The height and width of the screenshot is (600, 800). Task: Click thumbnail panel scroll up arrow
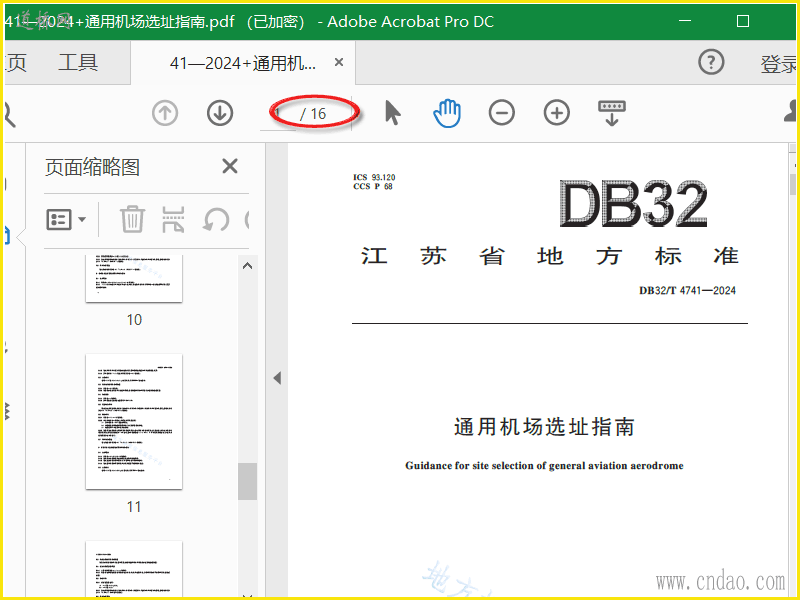tap(247, 266)
